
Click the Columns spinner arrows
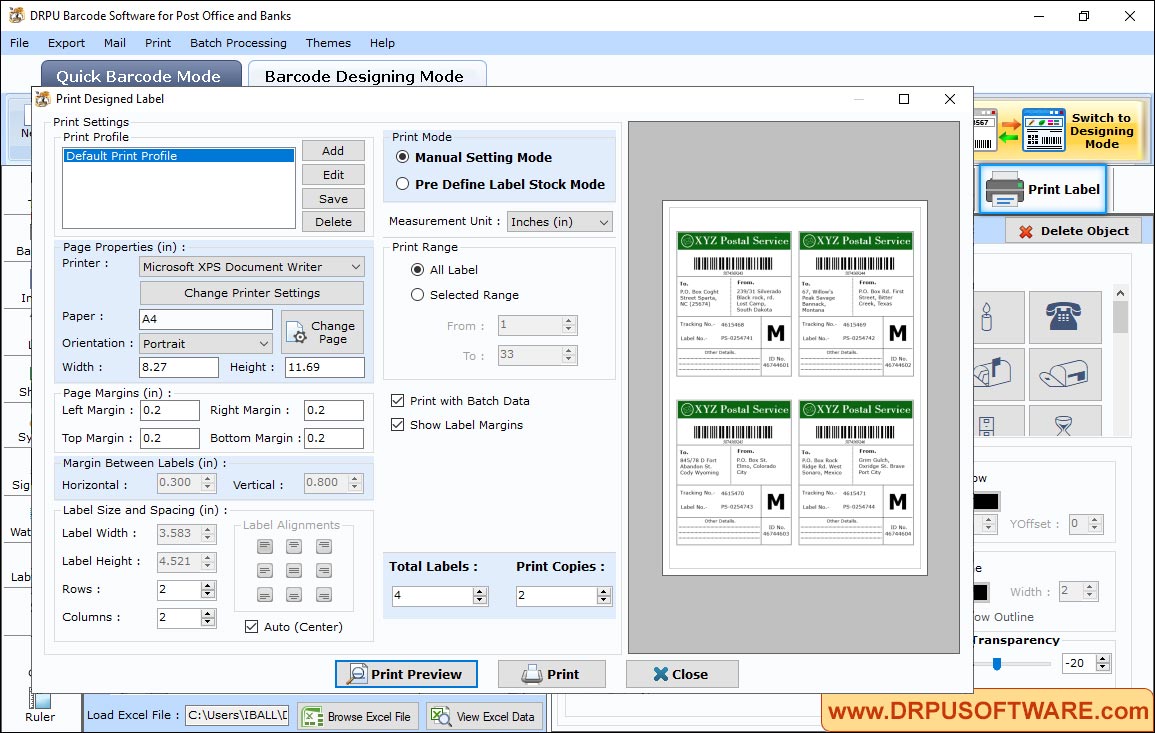(x=208, y=617)
